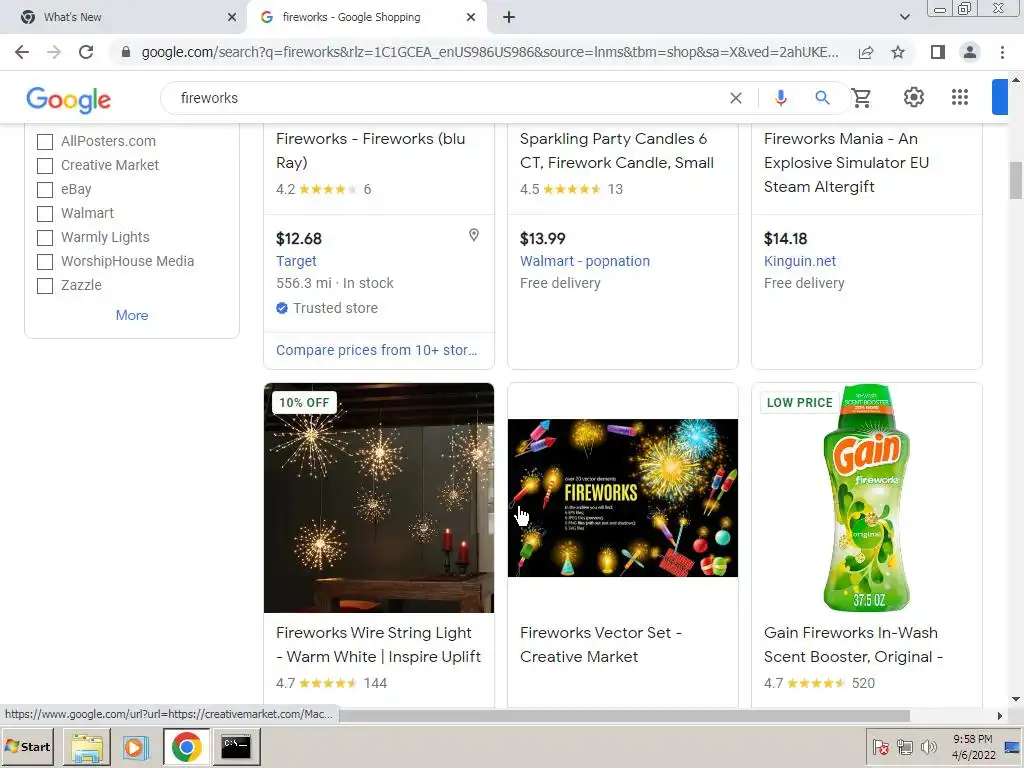Click the horizontal scrollbar at bottom
This screenshot has height=768, width=1024.
click(624, 716)
